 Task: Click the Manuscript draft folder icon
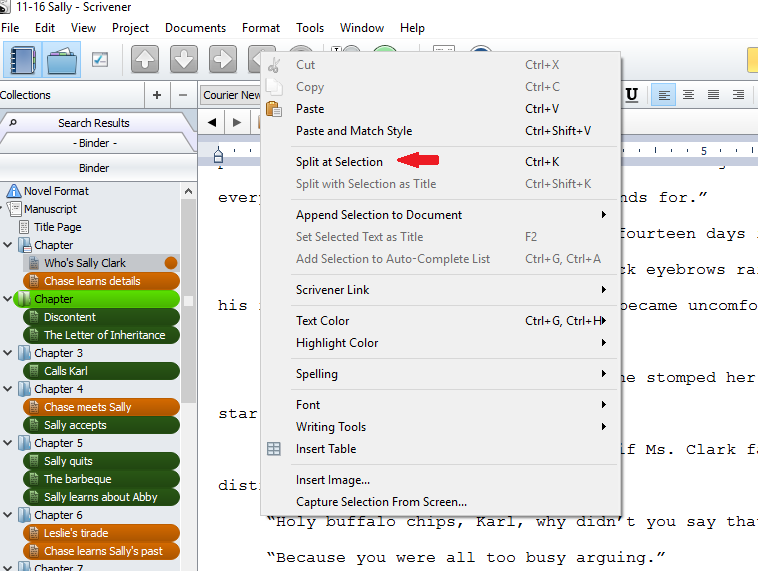15,209
